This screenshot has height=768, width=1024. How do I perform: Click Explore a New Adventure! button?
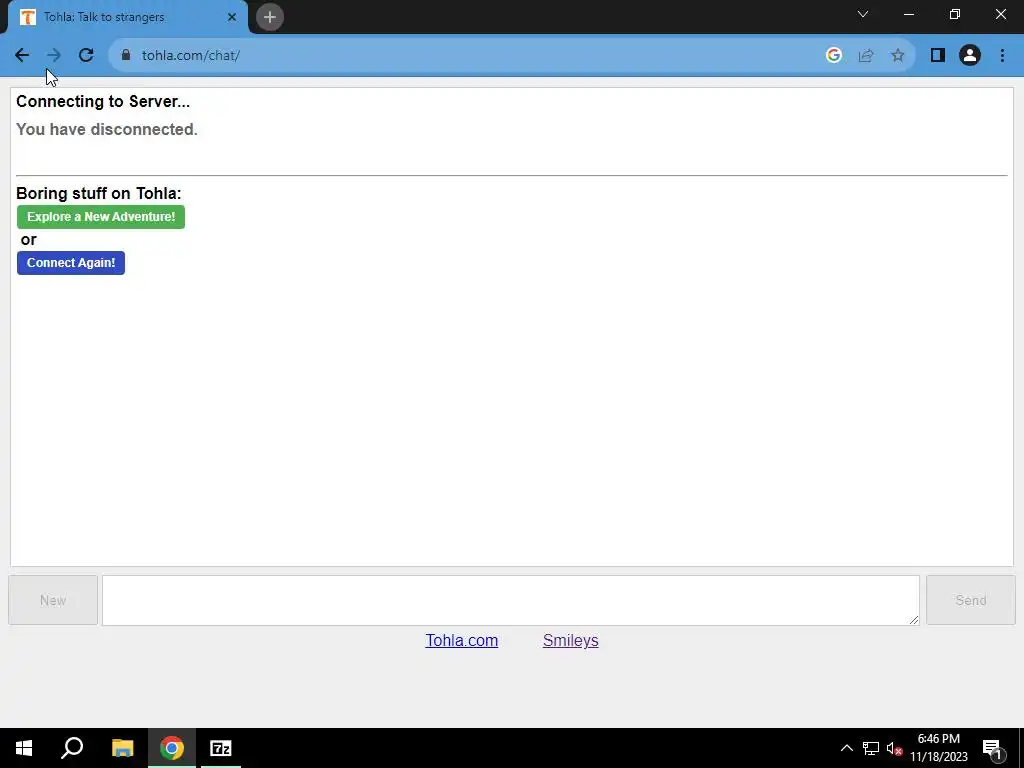coord(101,217)
